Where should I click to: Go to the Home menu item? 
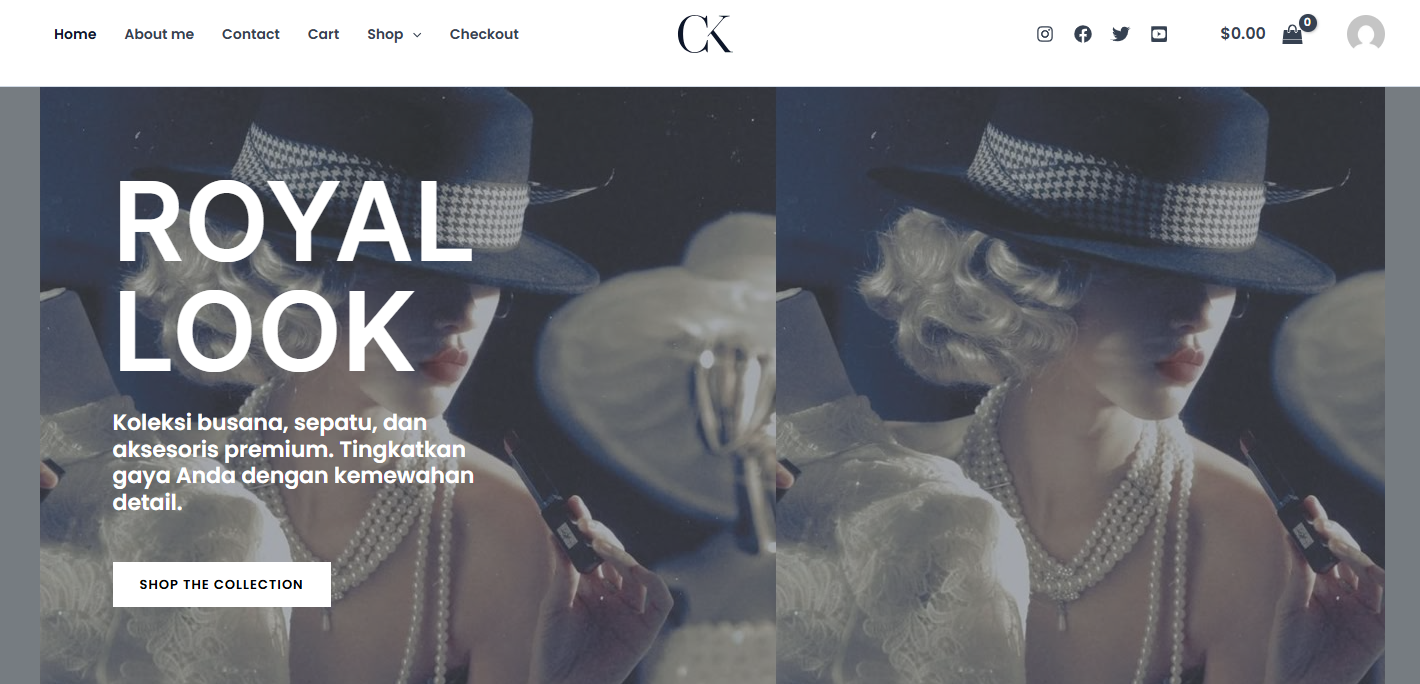pyautogui.click(x=75, y=34)
